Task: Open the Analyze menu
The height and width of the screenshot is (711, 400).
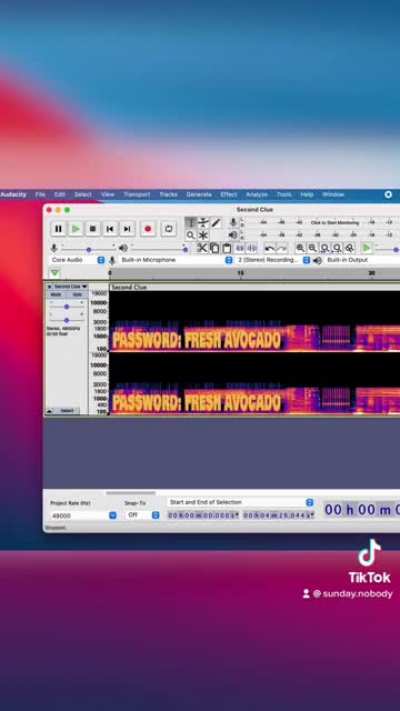Action: [x=257, y=195]
